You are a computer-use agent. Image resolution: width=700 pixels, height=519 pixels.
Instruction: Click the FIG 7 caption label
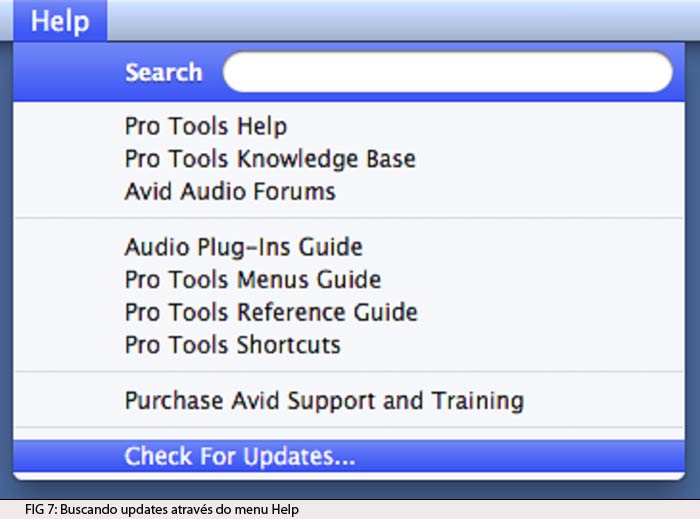click(x=162, y=509)
